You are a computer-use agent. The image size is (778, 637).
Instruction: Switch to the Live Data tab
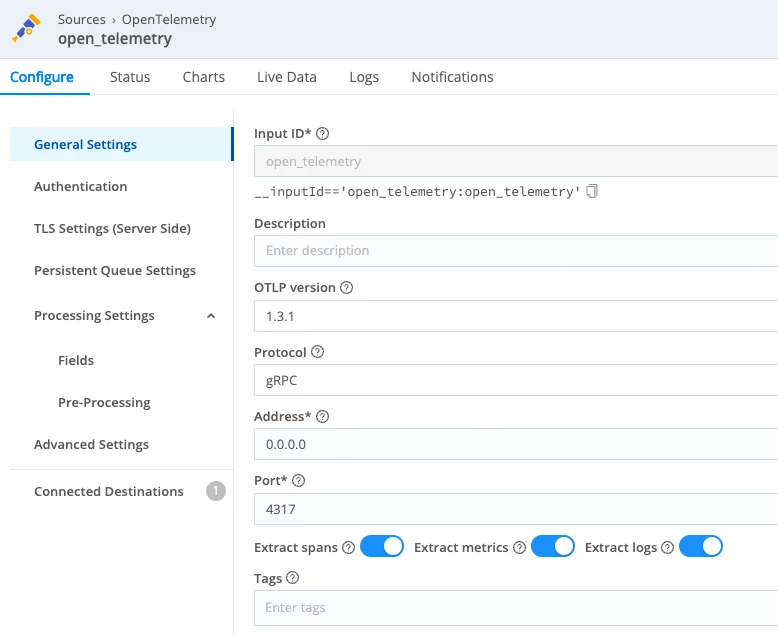287,77
